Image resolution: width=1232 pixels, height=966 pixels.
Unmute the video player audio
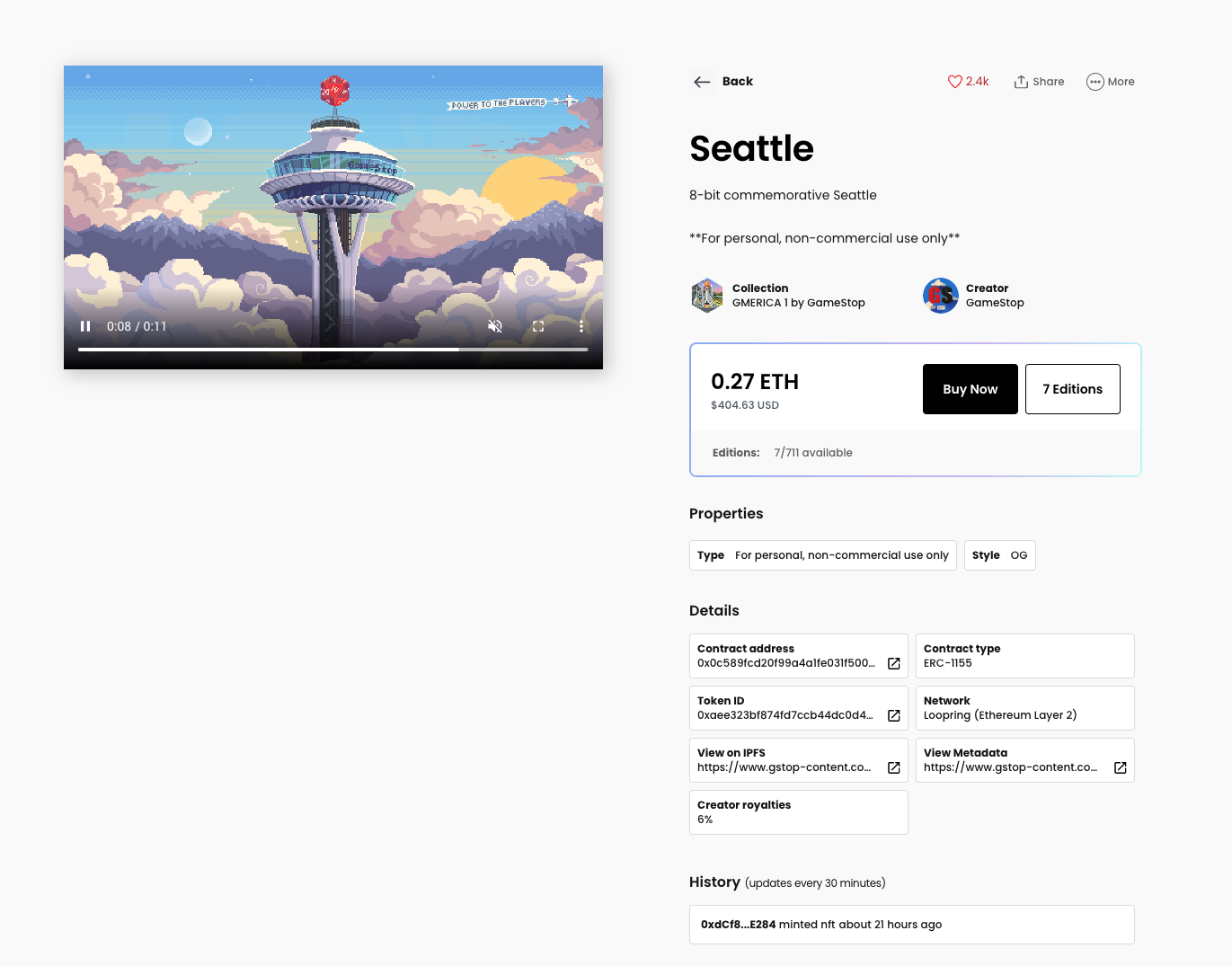(x=495, y=326)
